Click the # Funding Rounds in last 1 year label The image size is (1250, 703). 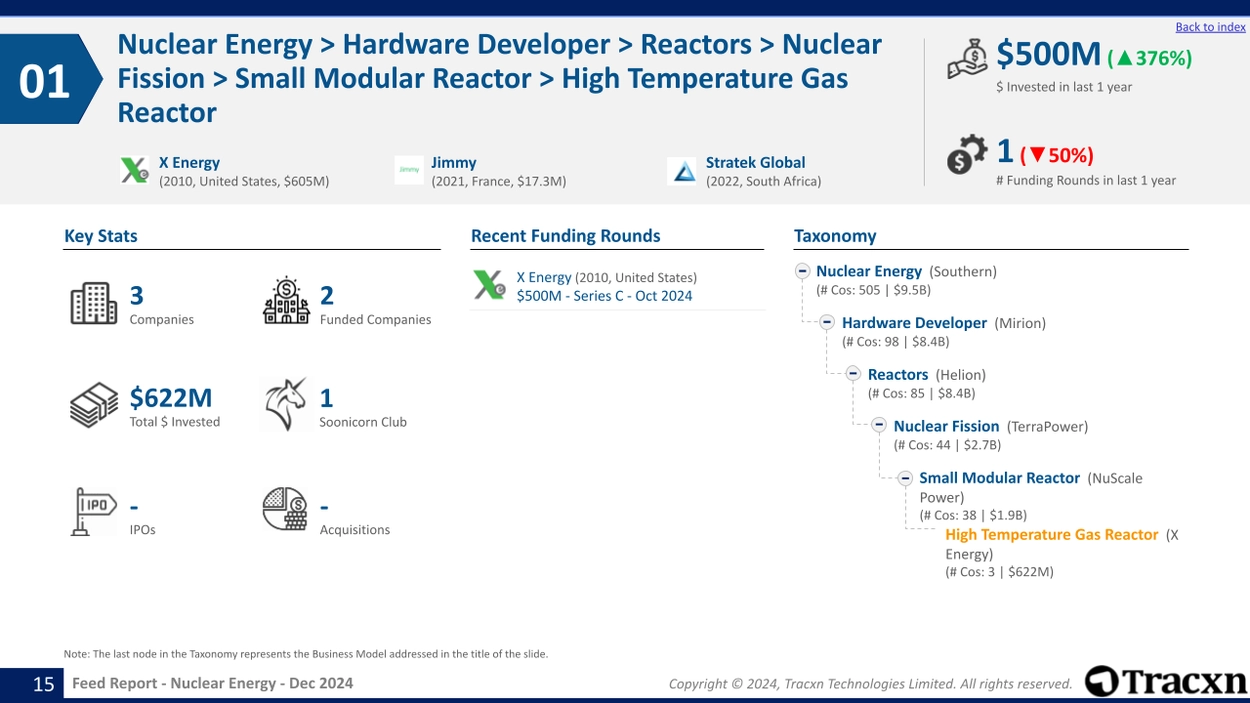pos(1086,181)
